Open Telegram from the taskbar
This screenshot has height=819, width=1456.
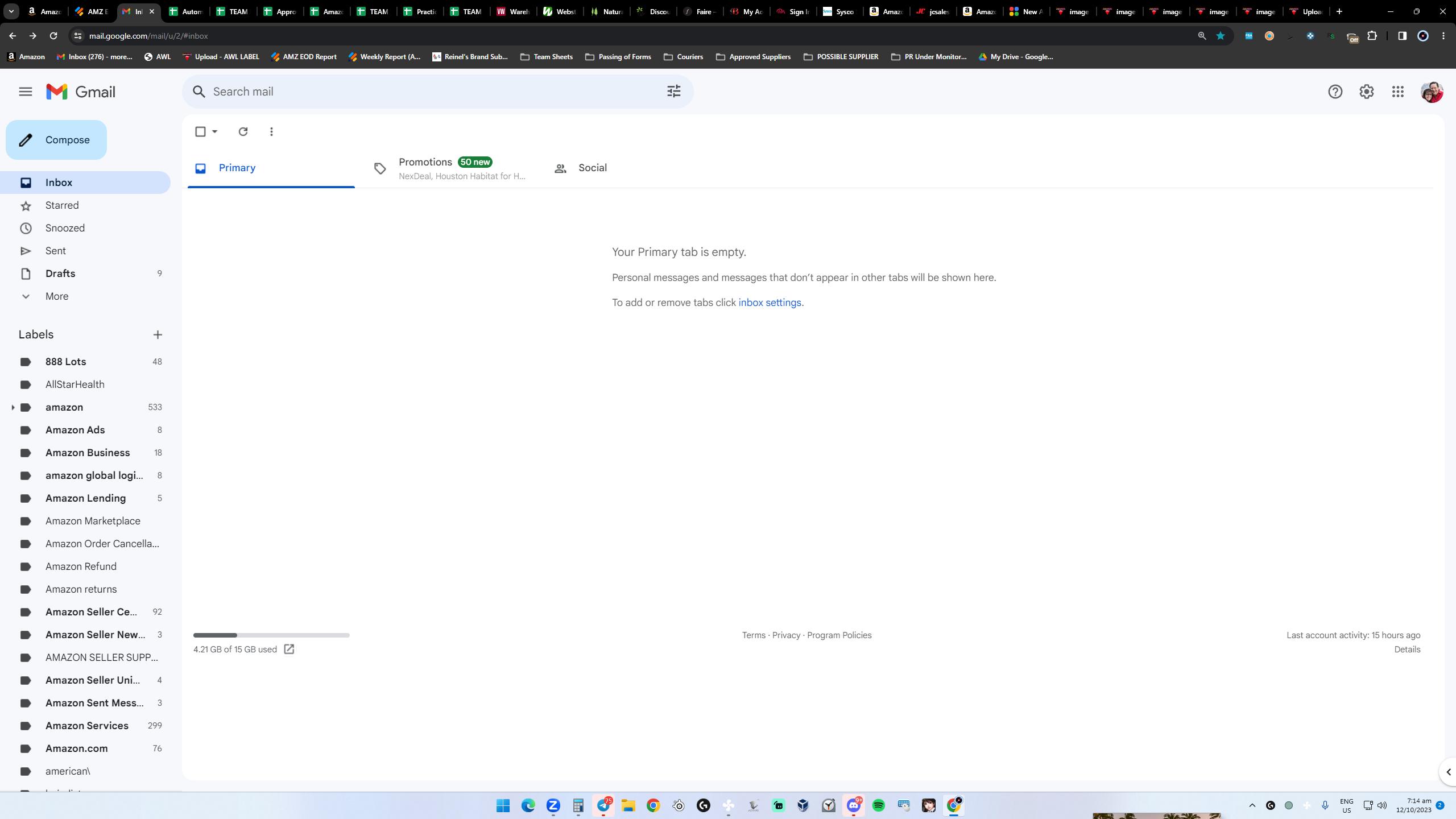coord(603,805)
